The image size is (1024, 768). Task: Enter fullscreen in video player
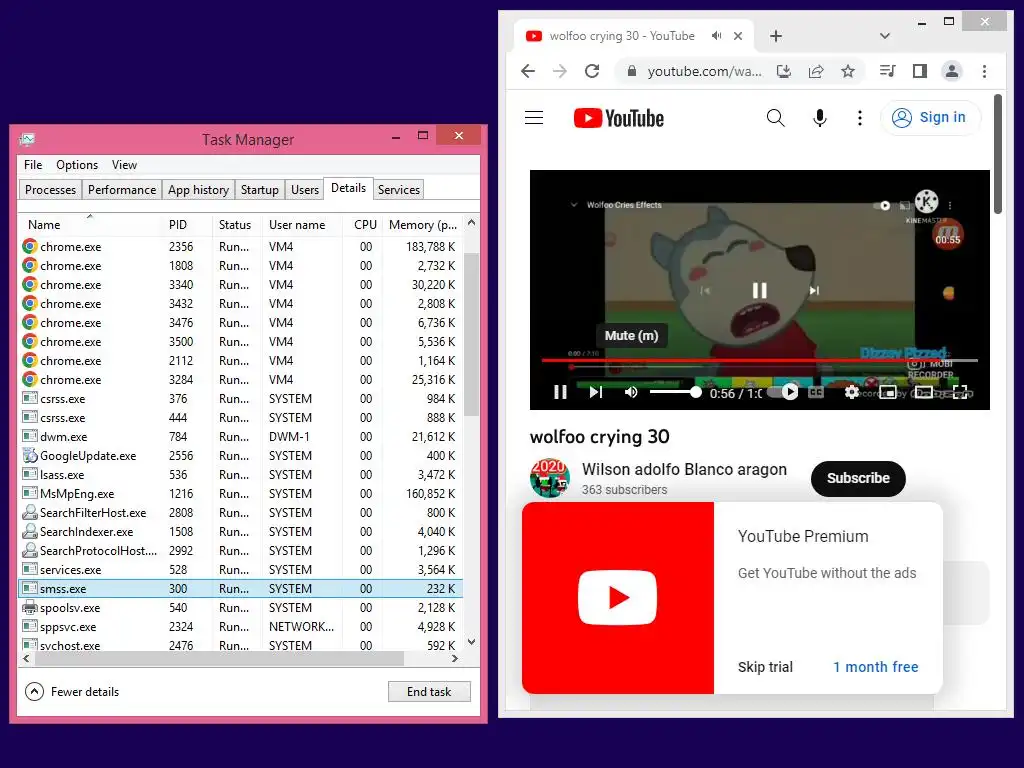click(959, 392)
